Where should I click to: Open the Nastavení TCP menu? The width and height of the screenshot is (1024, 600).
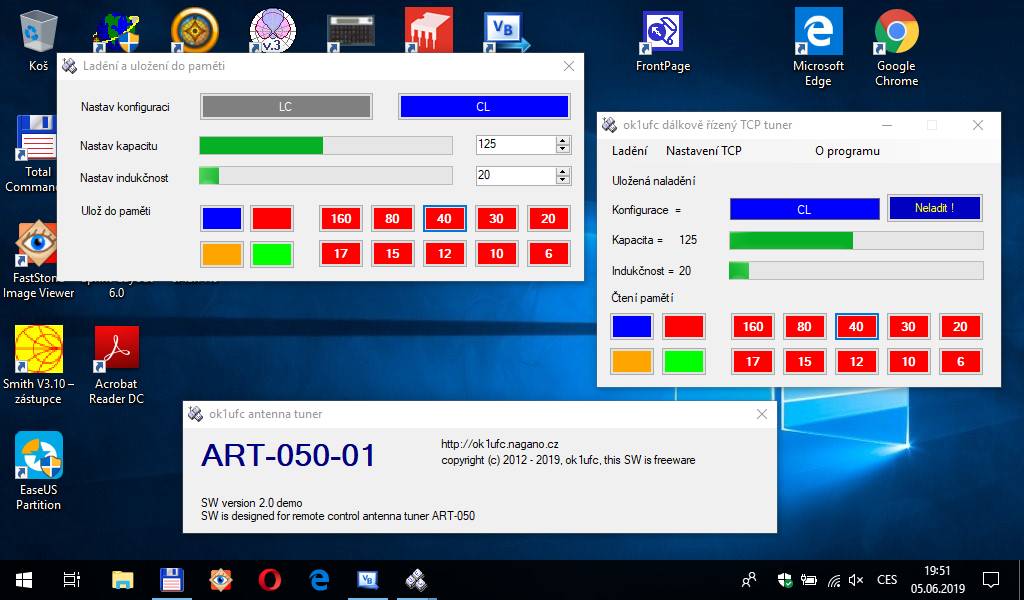[704, 151]
